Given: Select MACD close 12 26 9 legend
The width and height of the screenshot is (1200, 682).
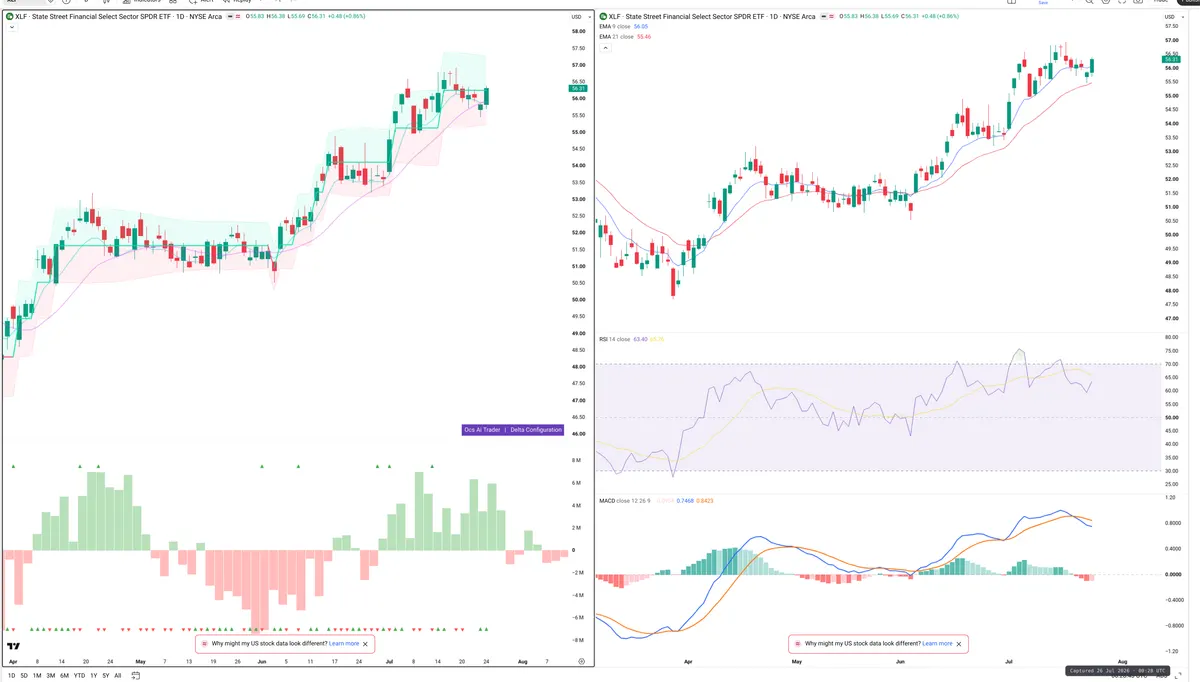Looking at the screenshot, I should [624, 500].
